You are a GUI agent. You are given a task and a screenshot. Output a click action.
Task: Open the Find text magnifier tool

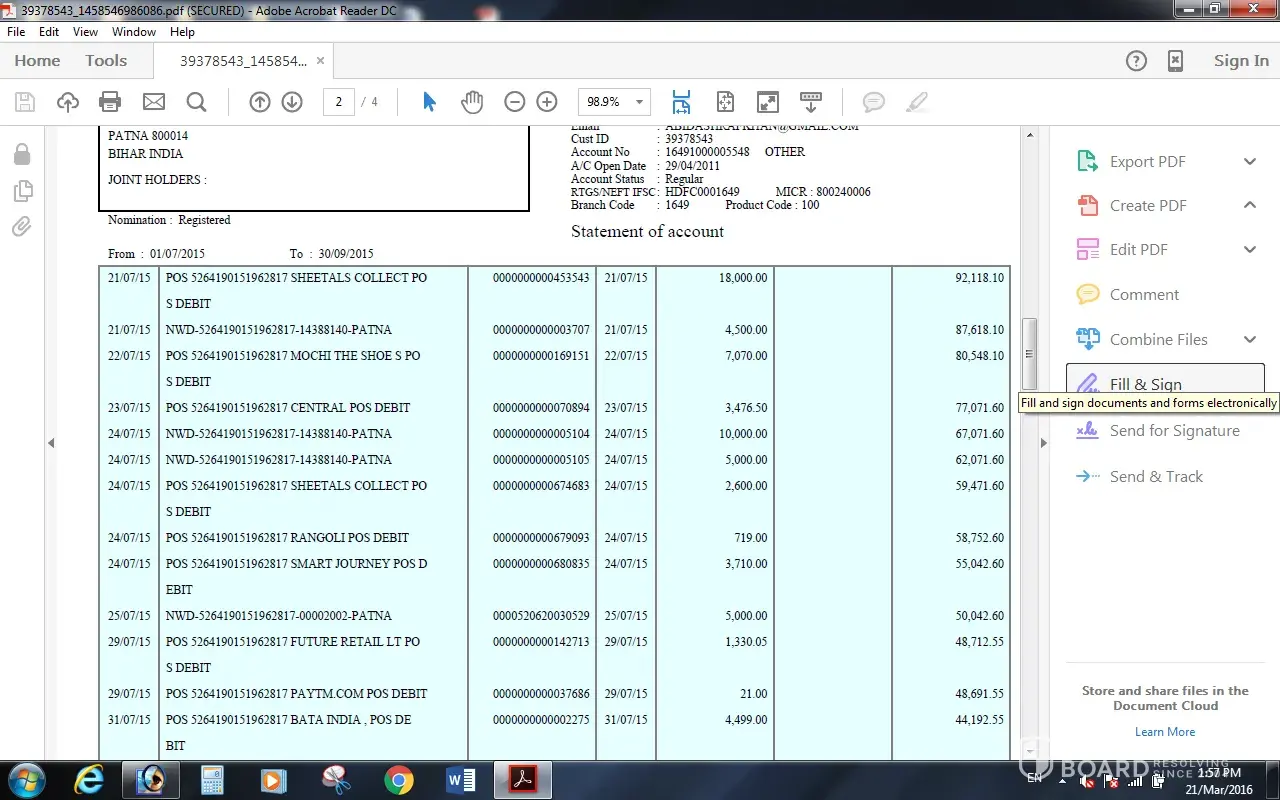[196, 102]
